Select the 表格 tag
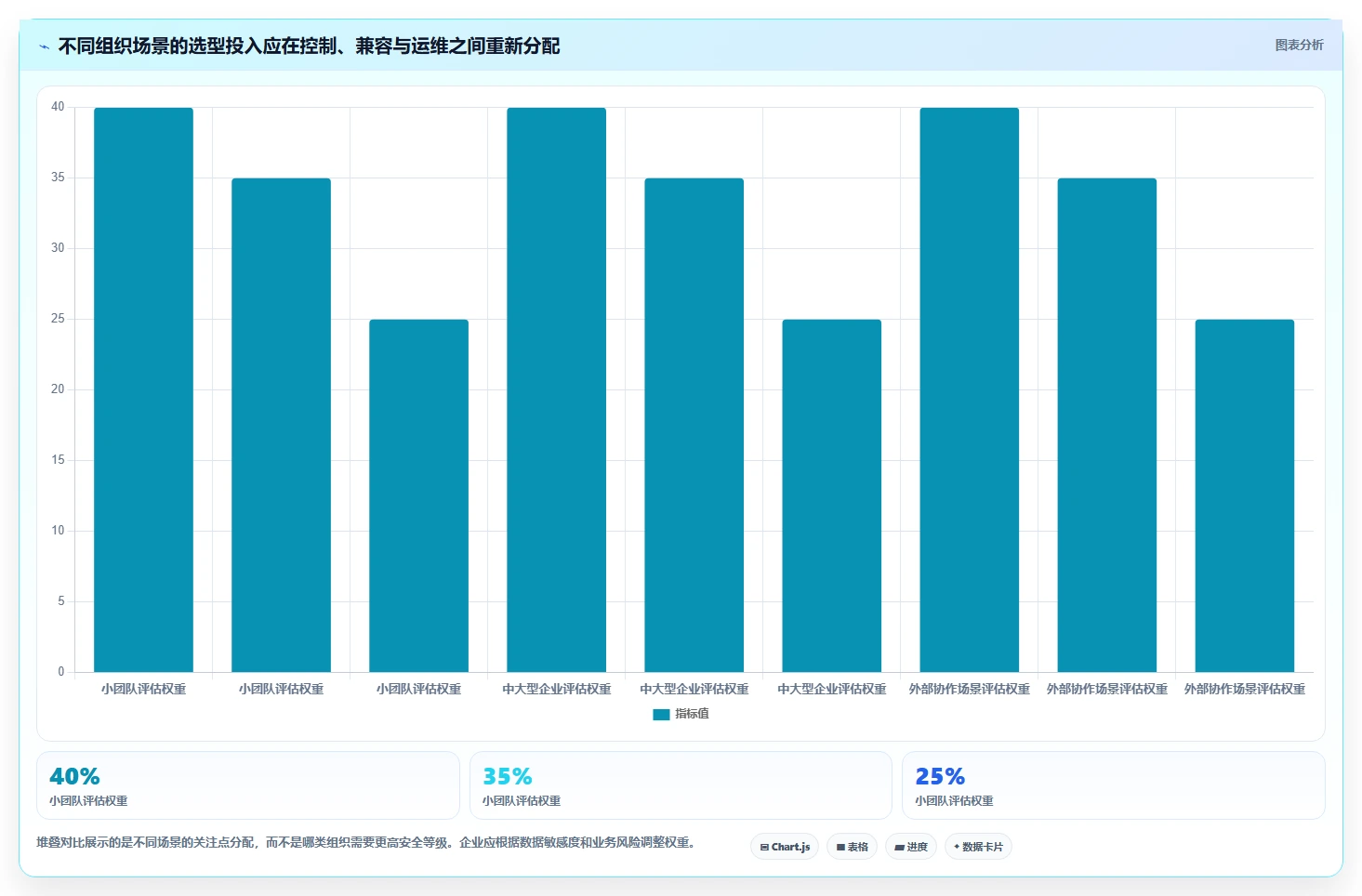 tap(852, 847)
